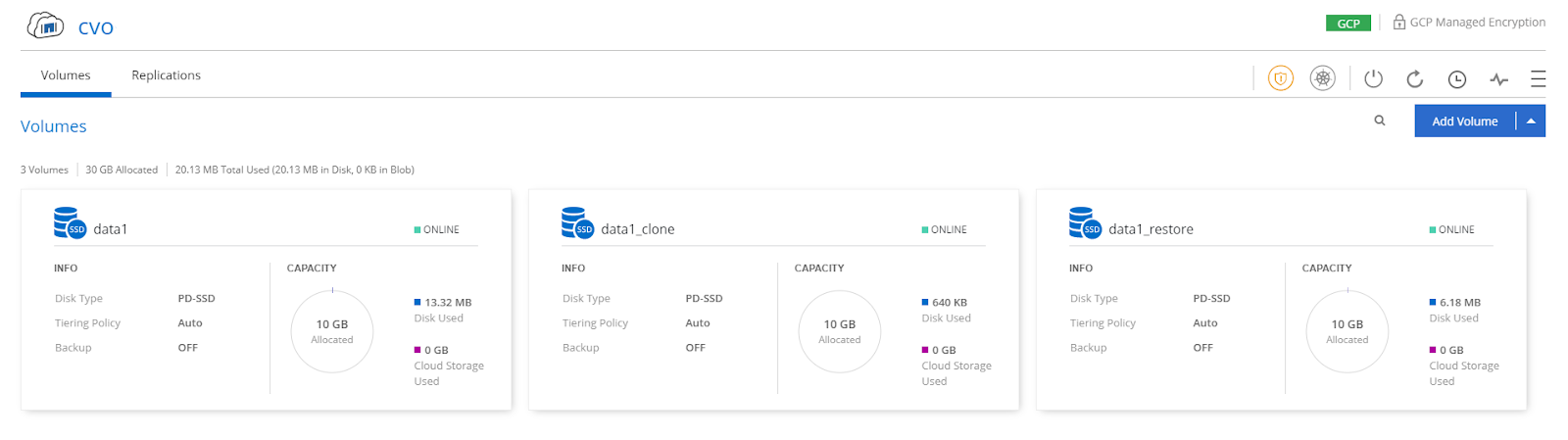This screenshot has width=1568, height=440.
Task: Click the Volumes section heading
Action: tap(54, 126)
